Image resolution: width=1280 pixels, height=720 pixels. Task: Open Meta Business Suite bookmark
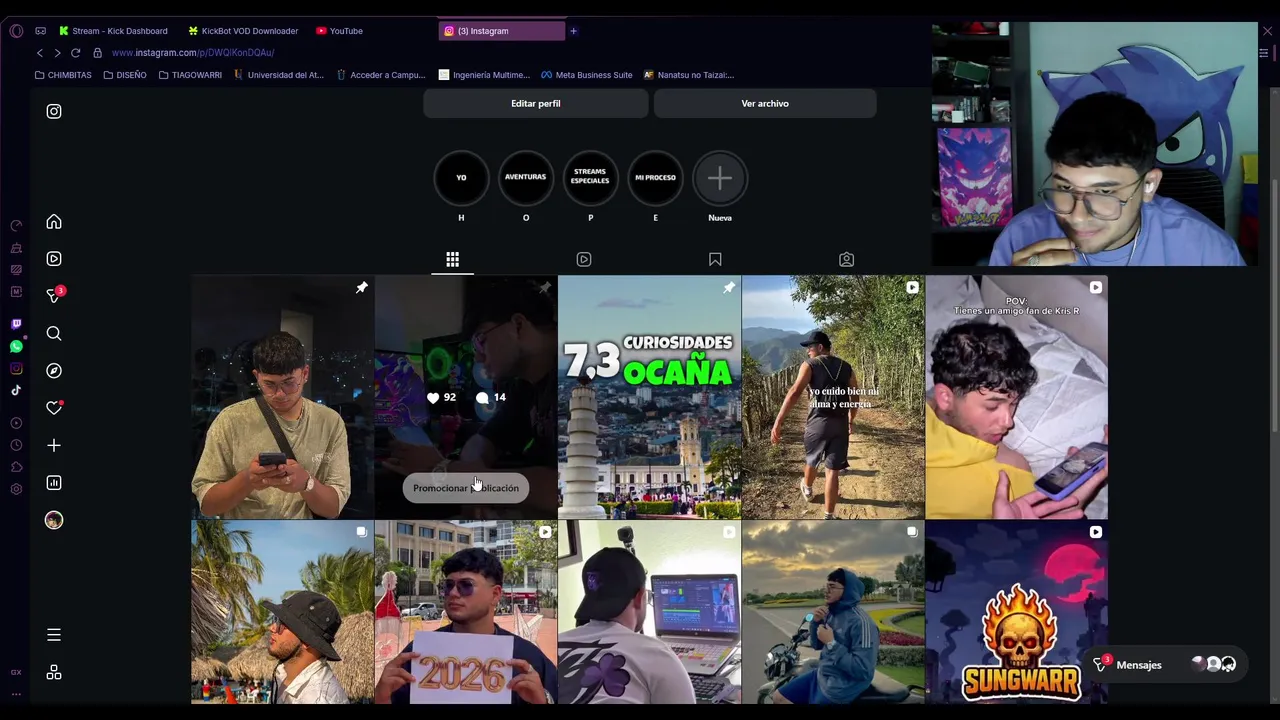587,75
